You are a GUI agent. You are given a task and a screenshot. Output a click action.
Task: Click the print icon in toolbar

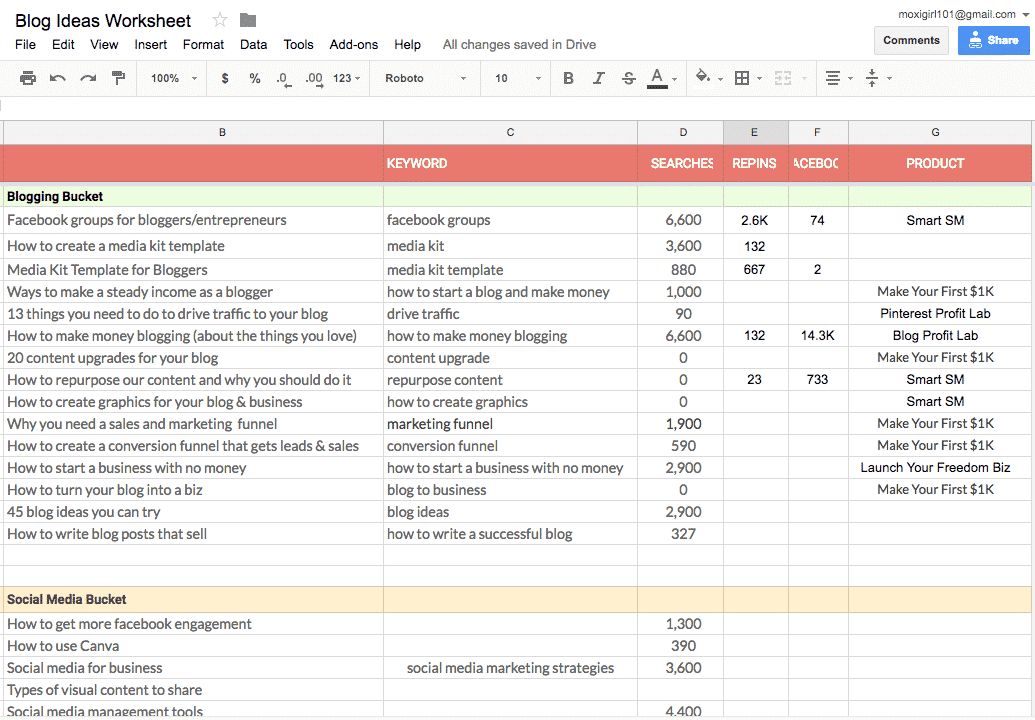(x=28, y=79)
